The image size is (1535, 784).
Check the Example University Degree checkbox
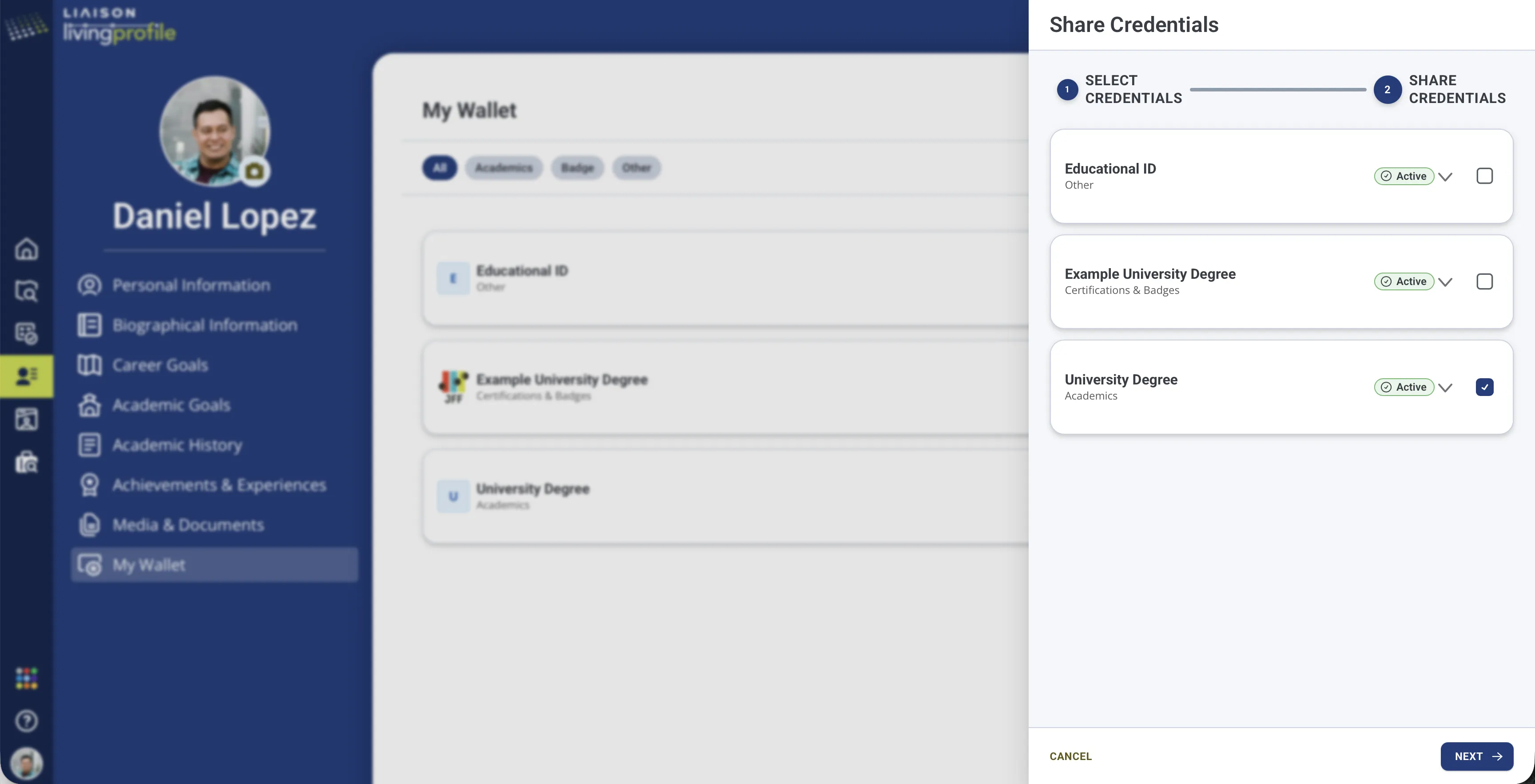tap(1484, 281)
